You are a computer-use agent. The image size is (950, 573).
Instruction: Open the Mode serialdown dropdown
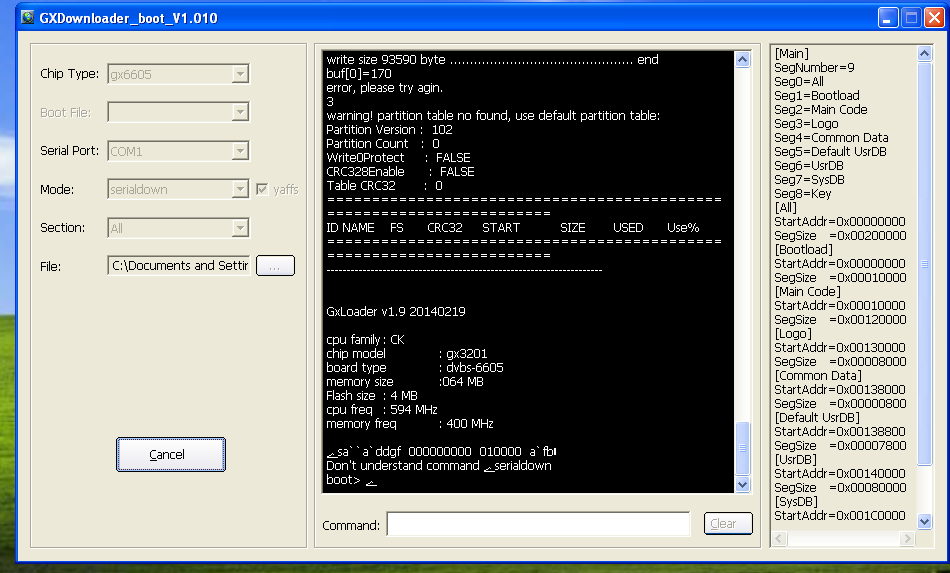pyautogui.click(x=240, y=190)
